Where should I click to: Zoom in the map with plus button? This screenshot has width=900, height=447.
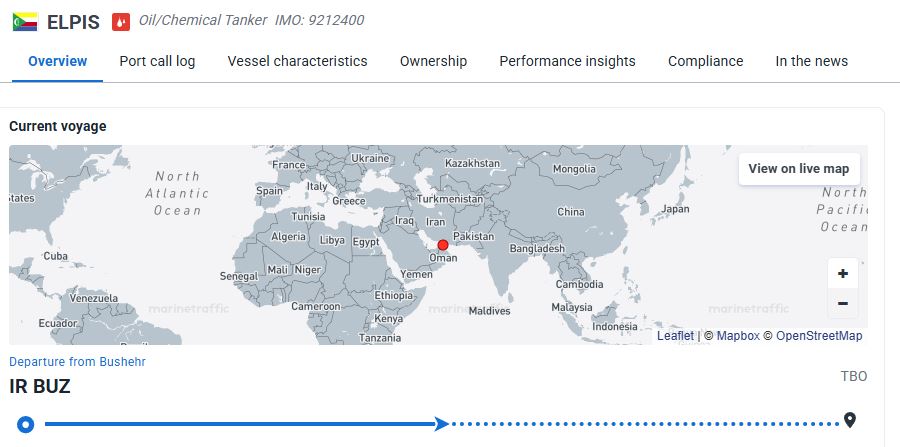(842, 274)
